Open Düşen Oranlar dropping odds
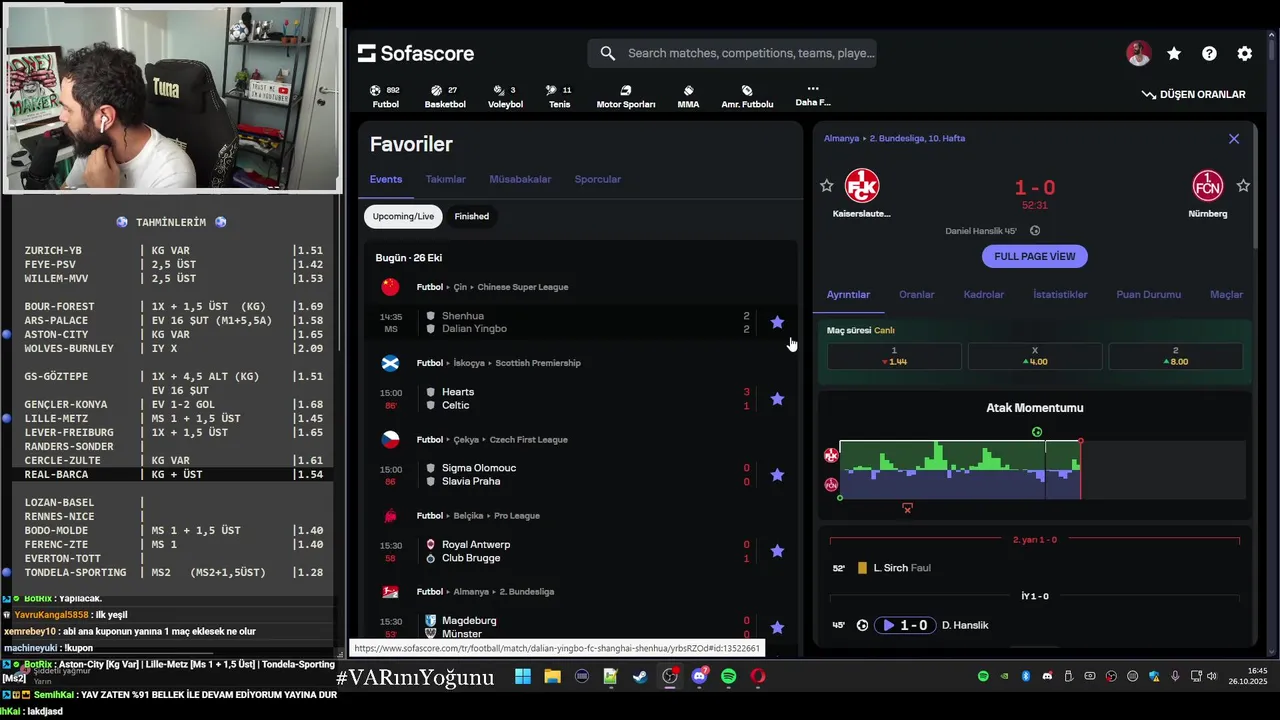 click(1193, 94)
